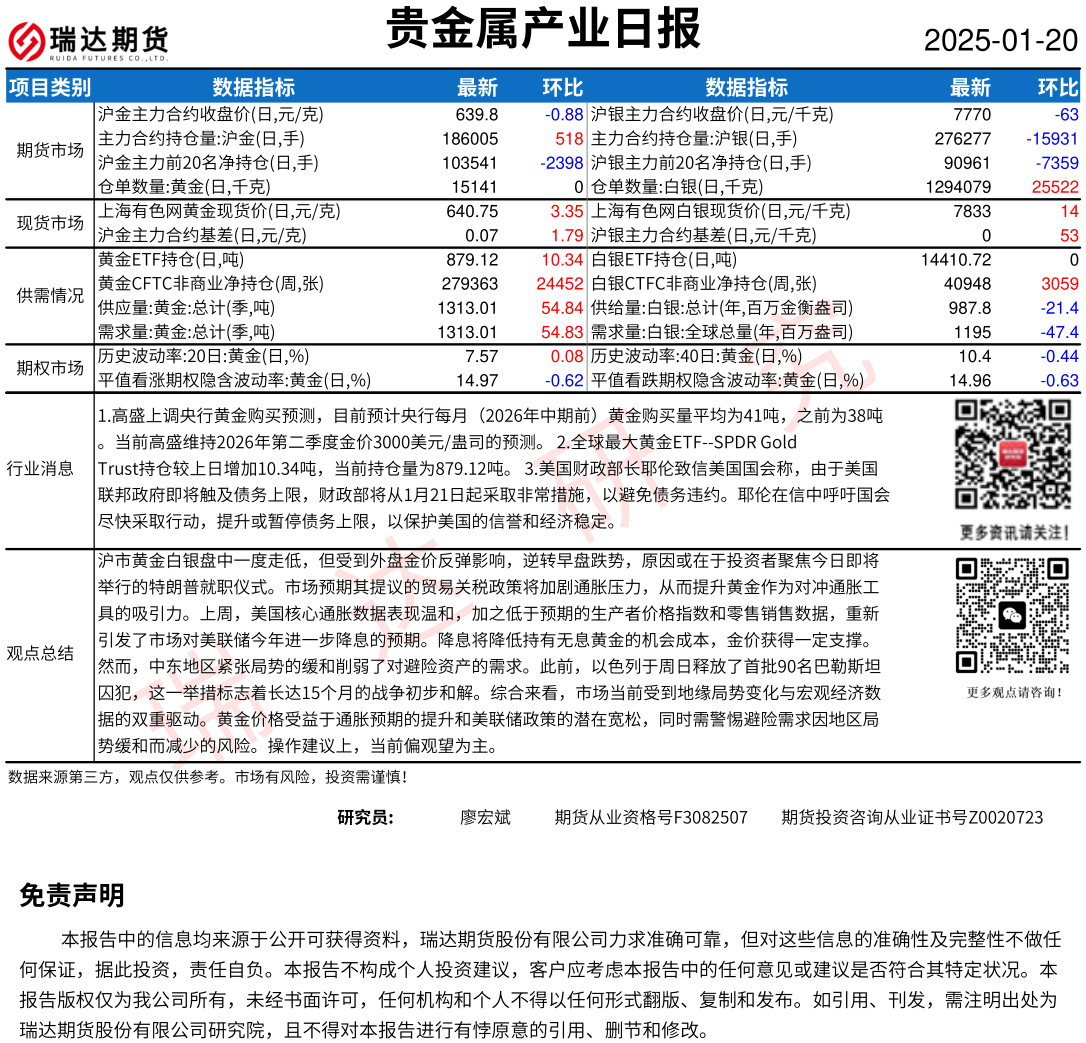Viewport: 1086px width, 1043px height.
Task: Click the 项目类别 column header
Action: point(49,87)
